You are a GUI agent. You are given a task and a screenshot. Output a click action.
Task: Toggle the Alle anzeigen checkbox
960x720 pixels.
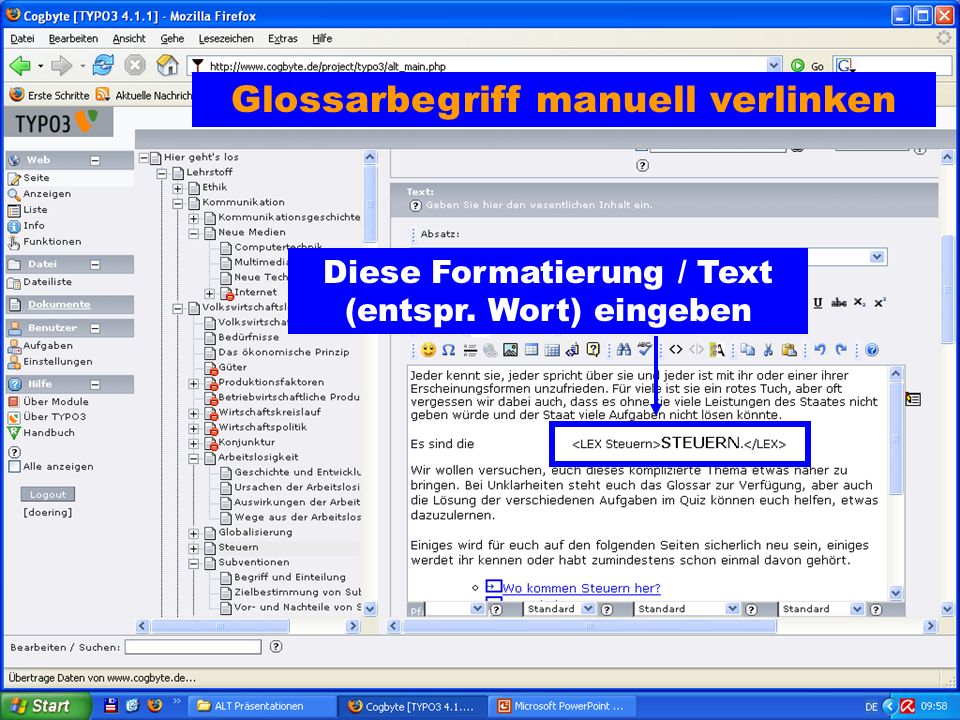pyautogui.click(x=15, y=467)
